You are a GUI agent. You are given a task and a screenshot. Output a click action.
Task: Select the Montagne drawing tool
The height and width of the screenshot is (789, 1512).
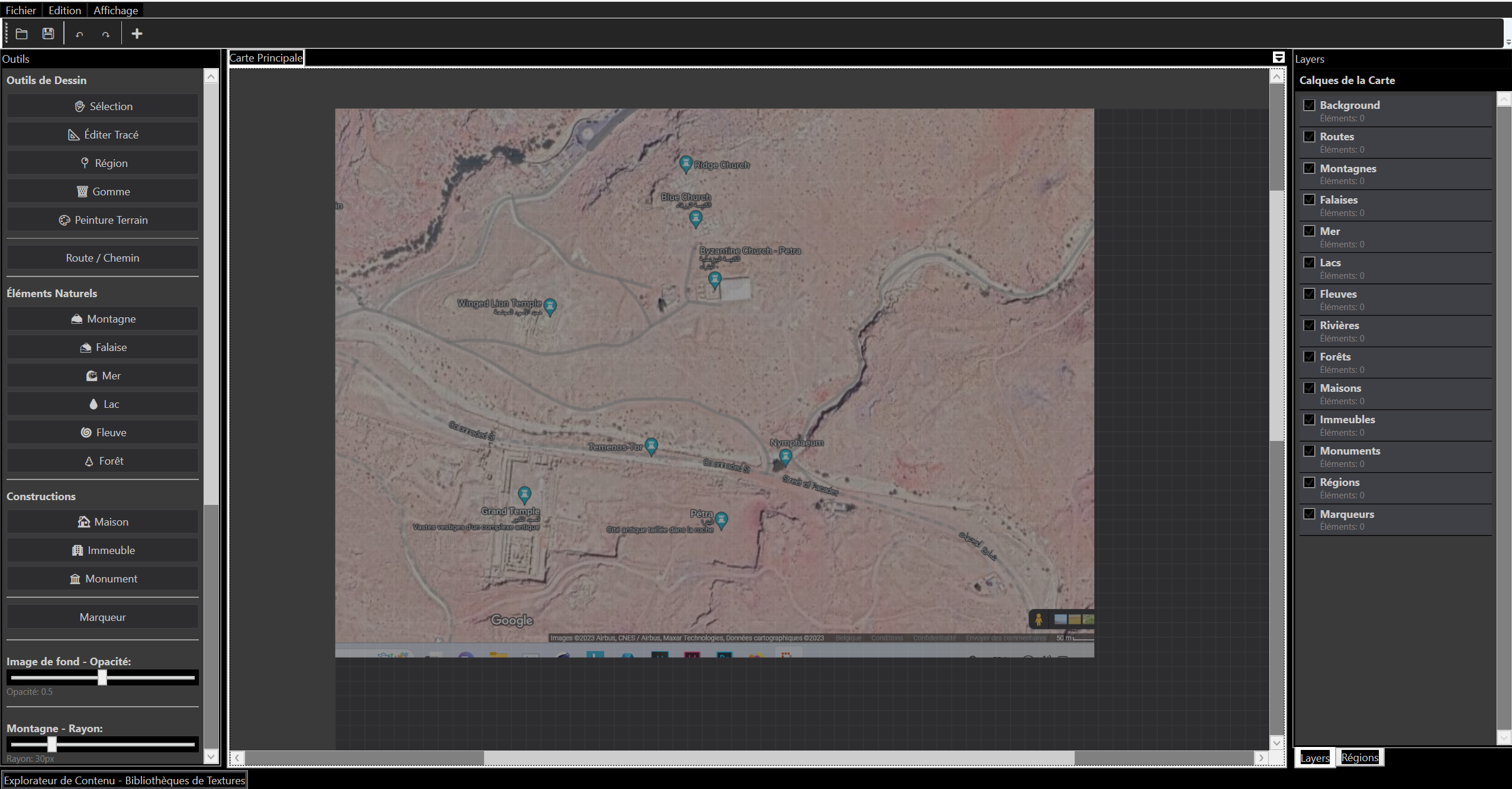point(102,318)
